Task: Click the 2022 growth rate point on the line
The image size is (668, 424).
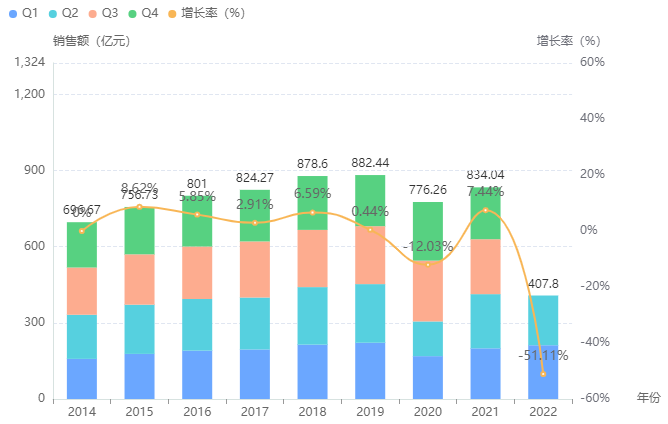Action: (x=543, y=374)
